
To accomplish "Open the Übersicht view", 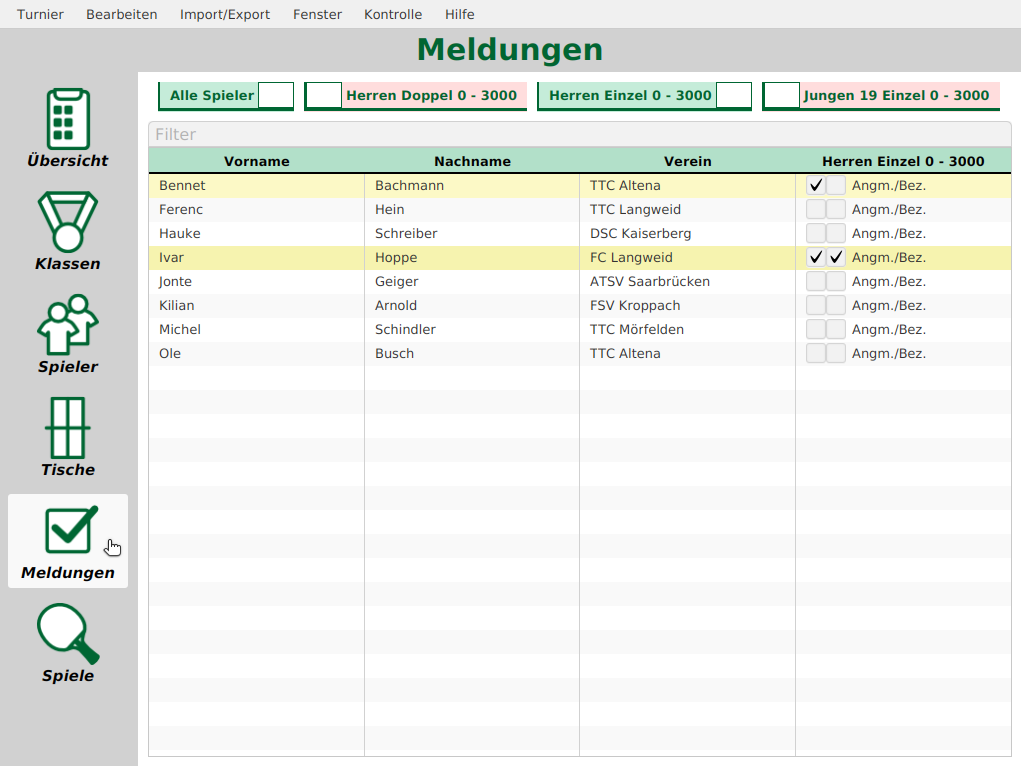I will pos(67,127).
